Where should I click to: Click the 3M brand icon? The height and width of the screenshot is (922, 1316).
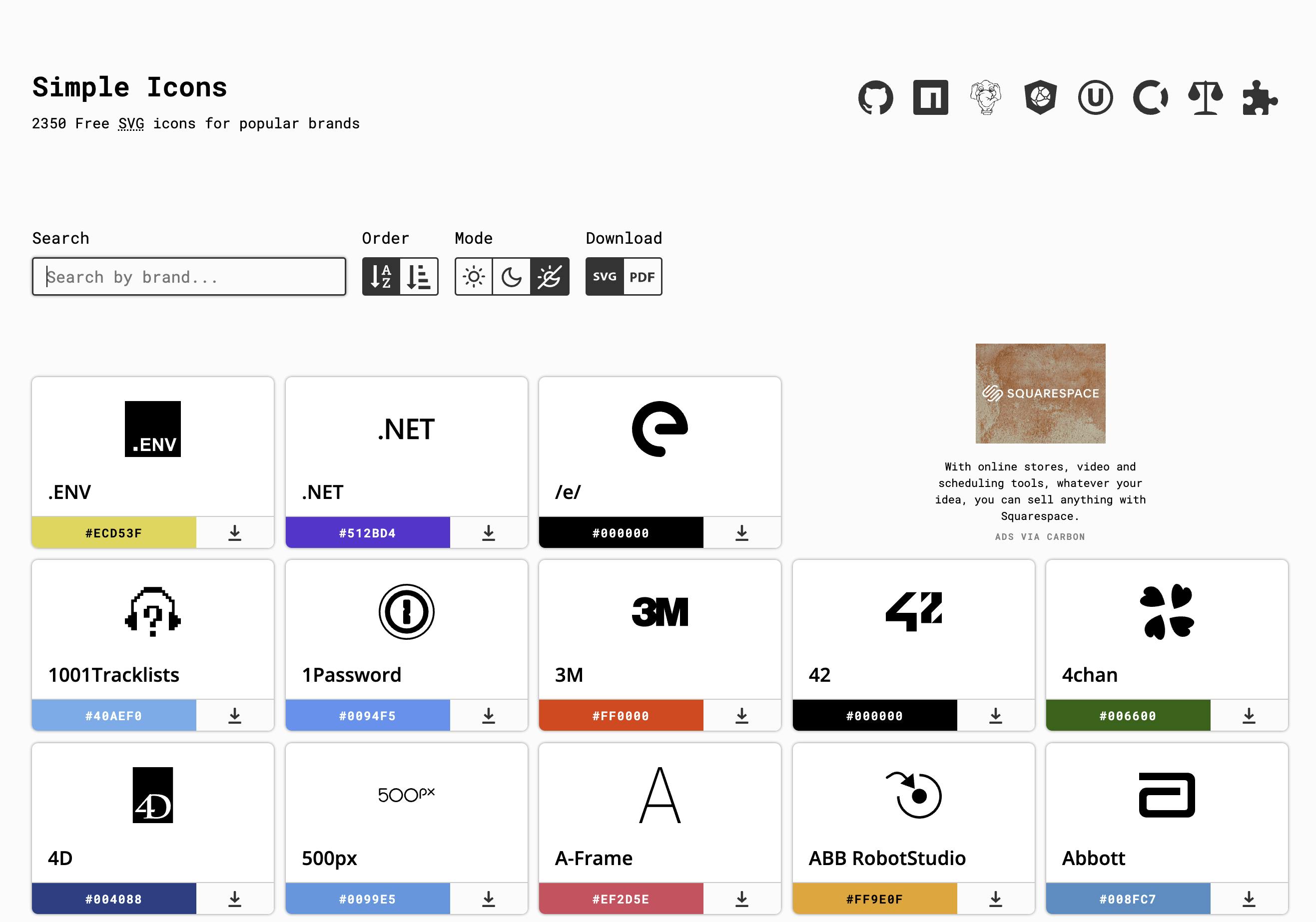(x=659, y=612)
